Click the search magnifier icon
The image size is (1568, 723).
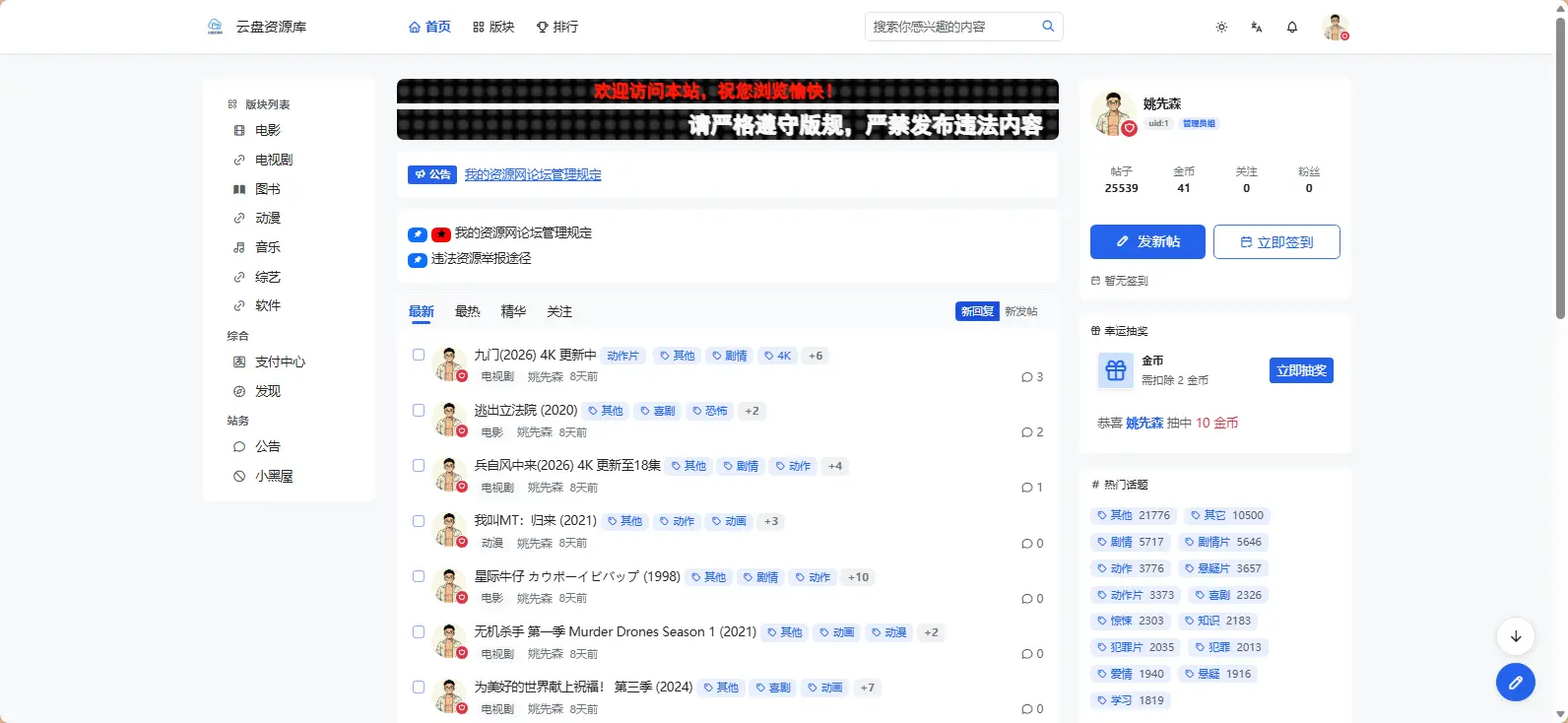(1048, 27)
